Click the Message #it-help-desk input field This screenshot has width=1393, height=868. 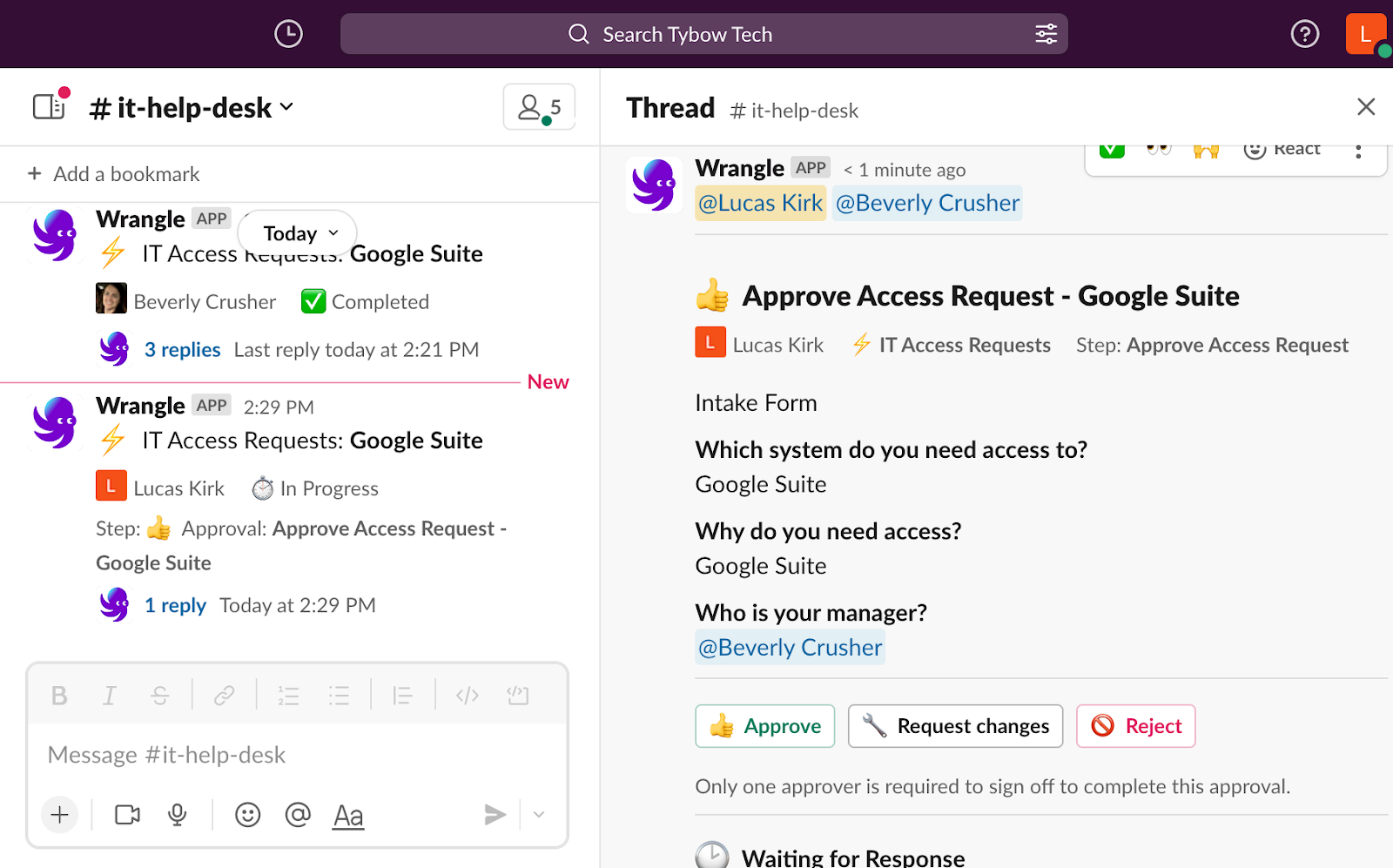pos(297,755)
